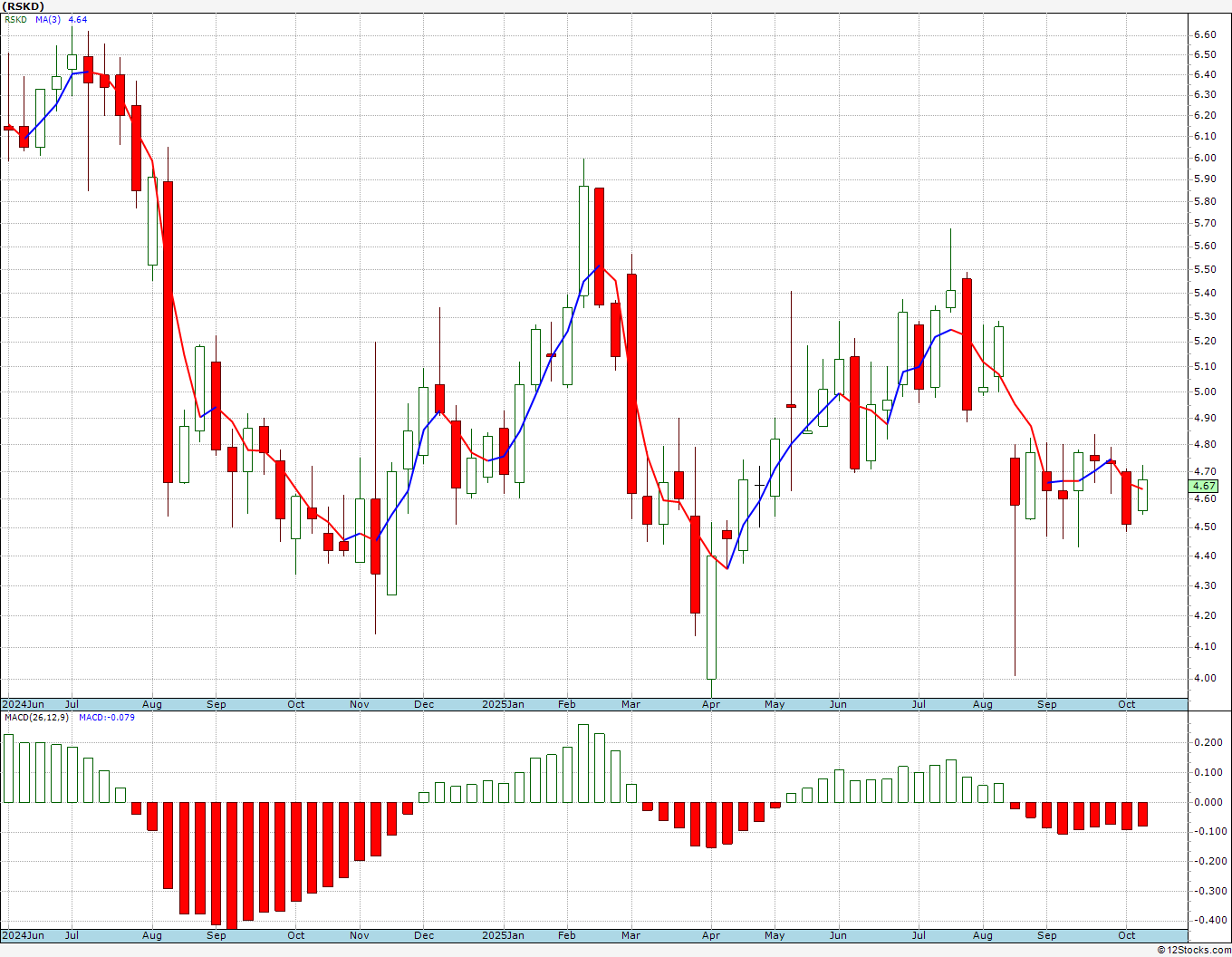The height and width of the screenshot is (957, 1232).
Task: Click May on the price chart date axis
Action: coord(775,704)
